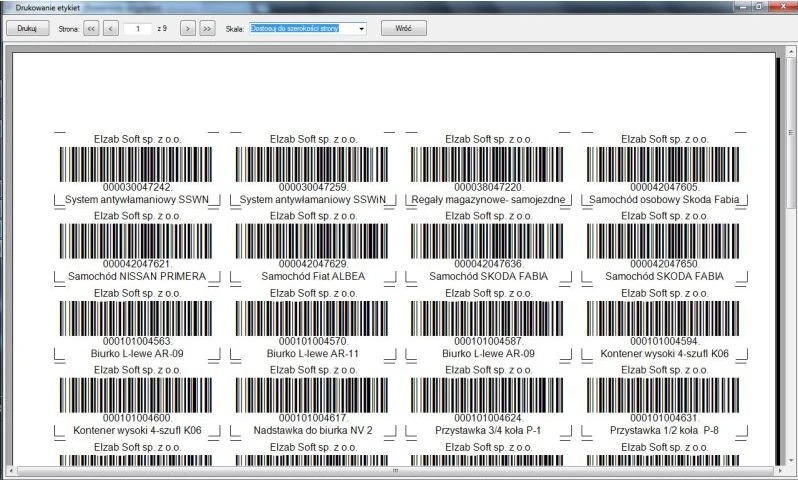Click barcode number 000042047650
This screenshot has height=481, width=798.
(664, 264)
